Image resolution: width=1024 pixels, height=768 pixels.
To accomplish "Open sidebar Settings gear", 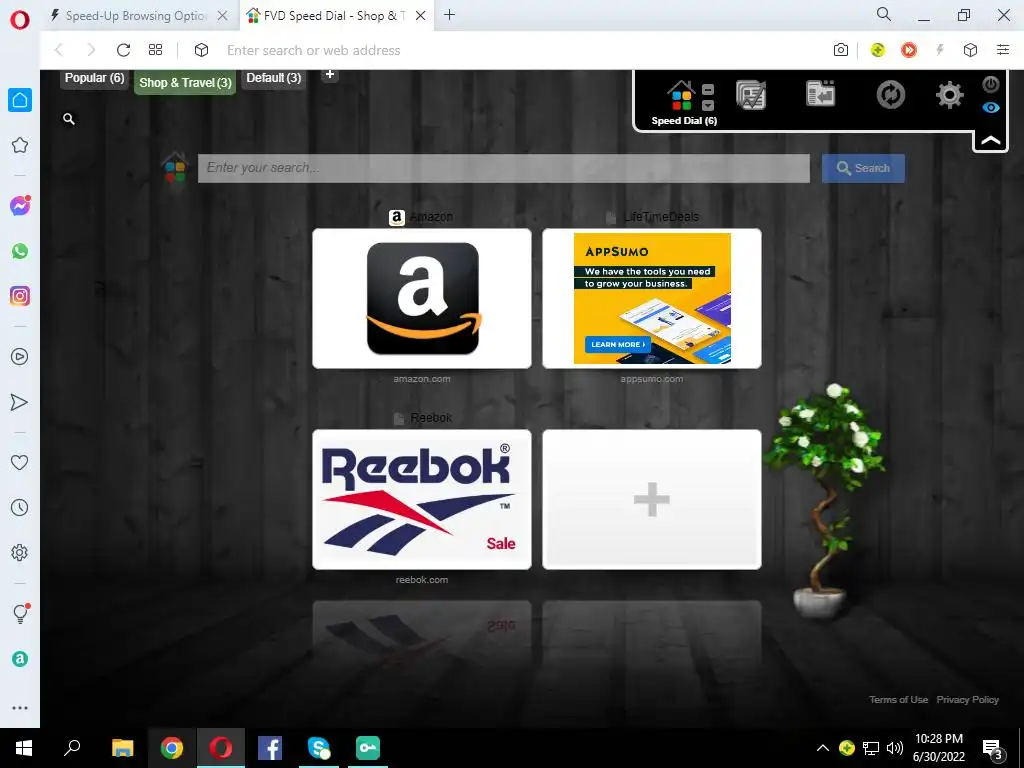I will coord(20,552).
